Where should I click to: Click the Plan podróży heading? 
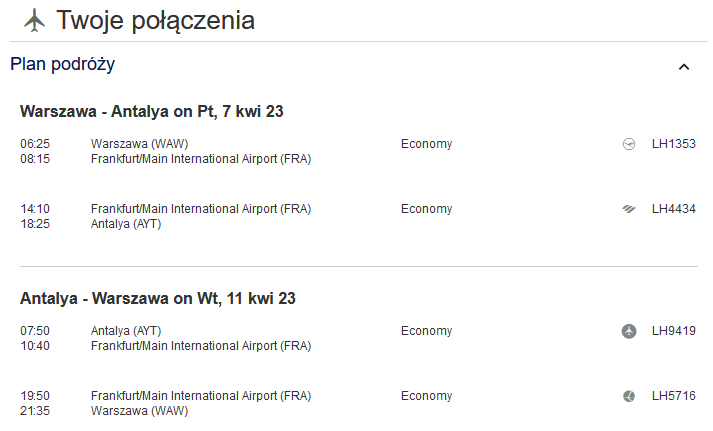(x=62, y=65)
